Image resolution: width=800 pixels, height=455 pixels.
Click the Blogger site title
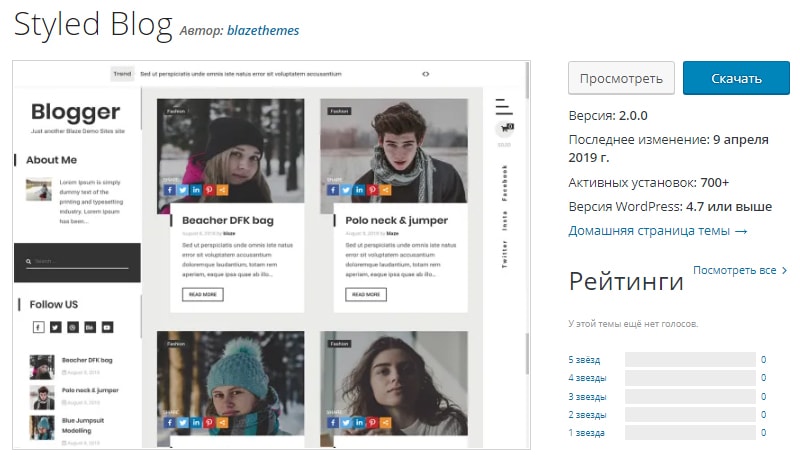(x=76, y=112)
